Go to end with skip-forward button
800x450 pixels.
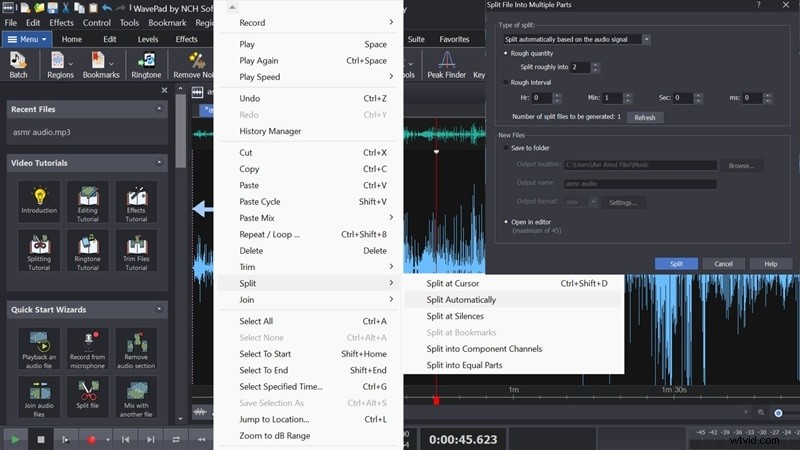(x=151, y=439)
